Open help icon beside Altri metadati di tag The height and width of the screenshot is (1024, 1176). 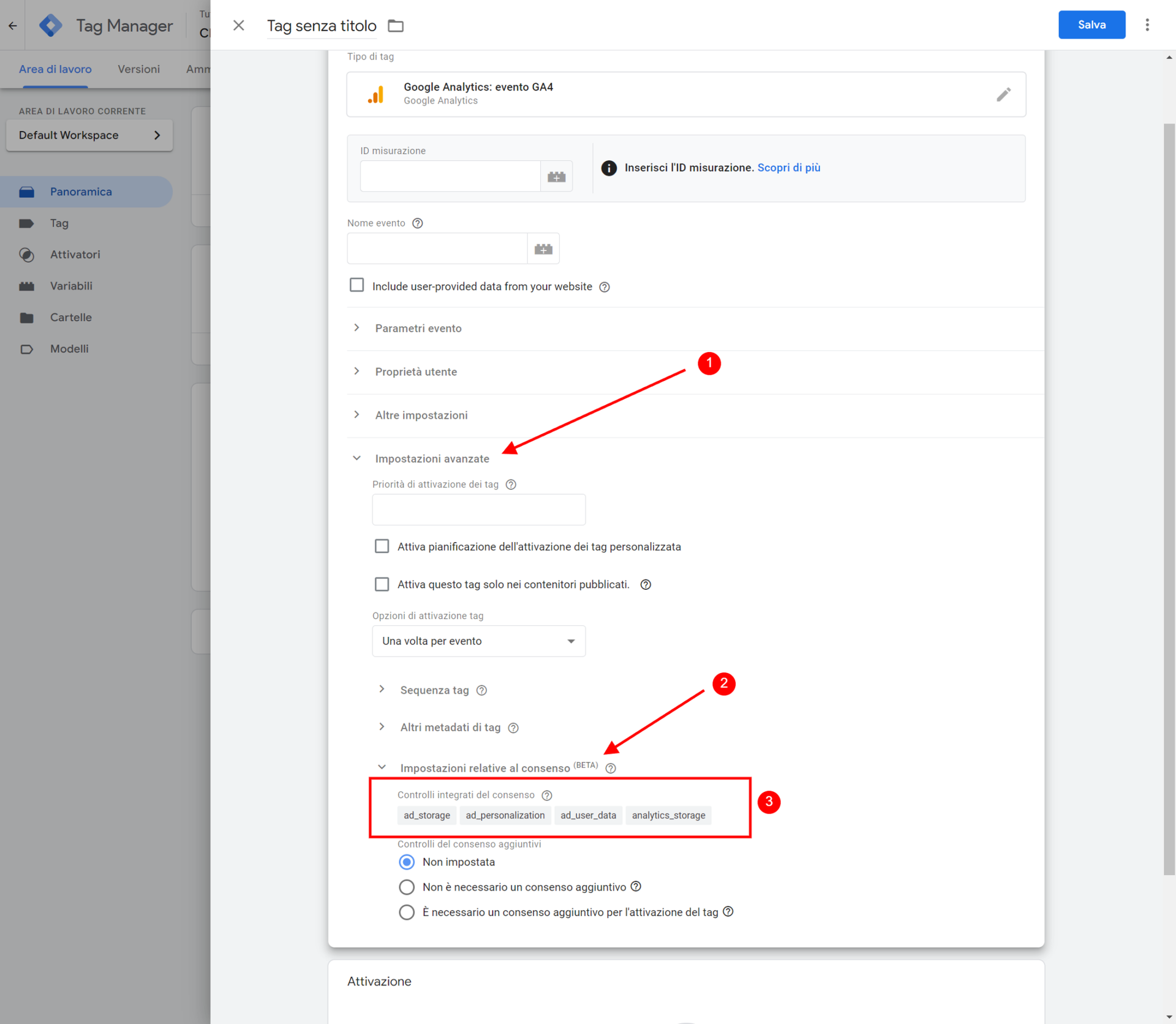click(513, 728)
